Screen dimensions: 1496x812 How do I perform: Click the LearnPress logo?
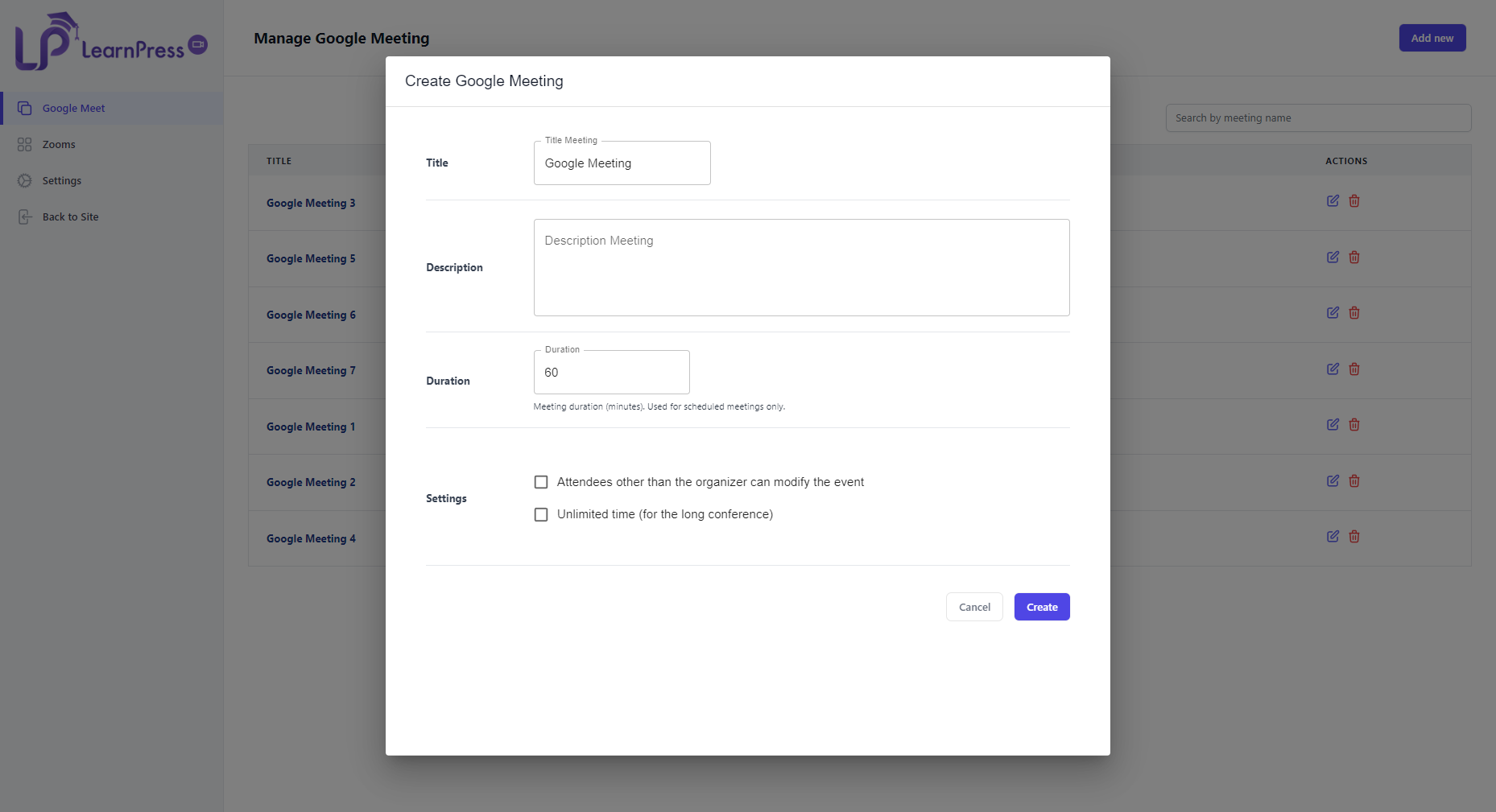click(111, 42)
